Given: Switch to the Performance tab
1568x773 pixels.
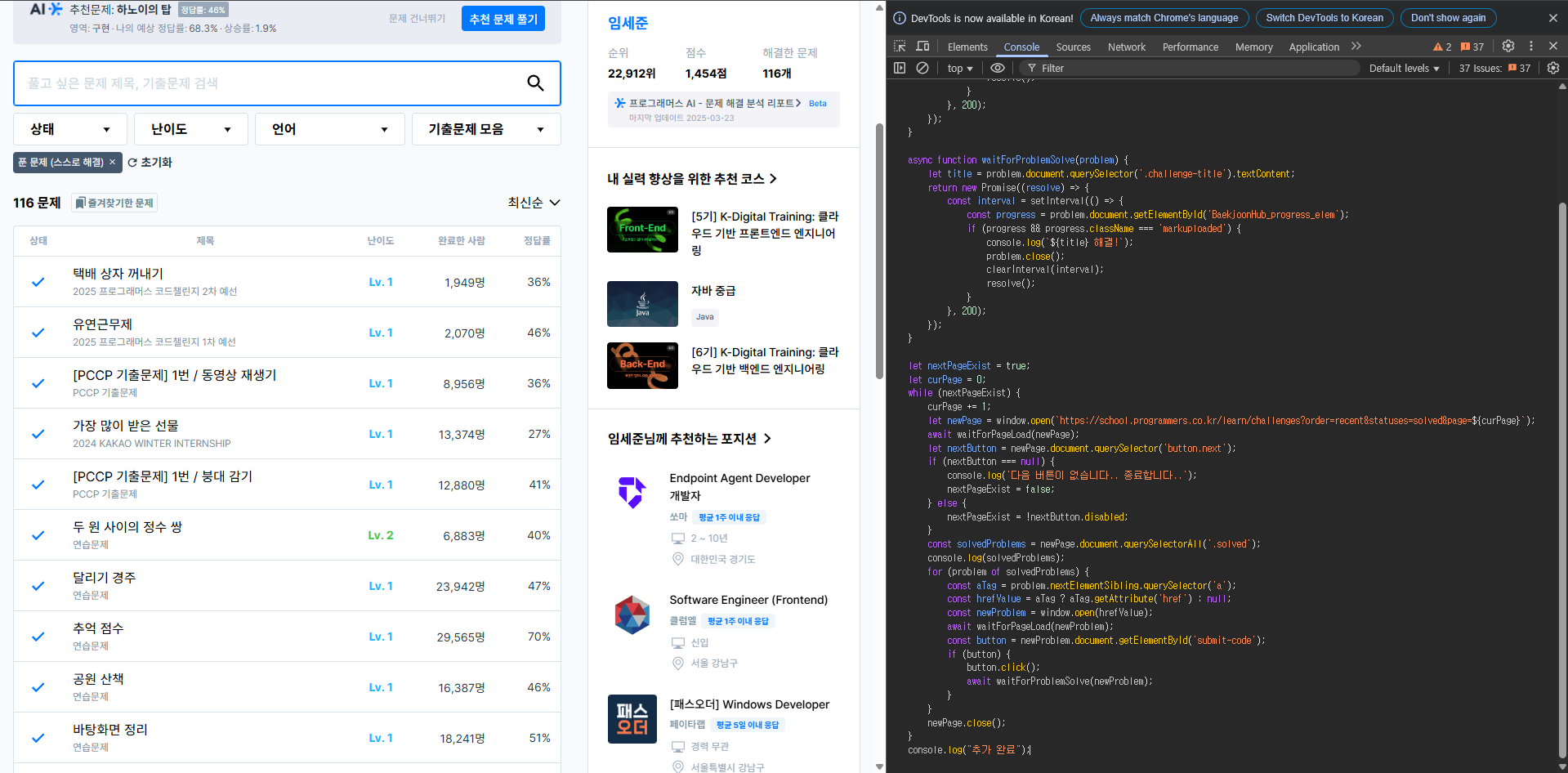Looking at the screenshot, I should (x=1190, y=47).
